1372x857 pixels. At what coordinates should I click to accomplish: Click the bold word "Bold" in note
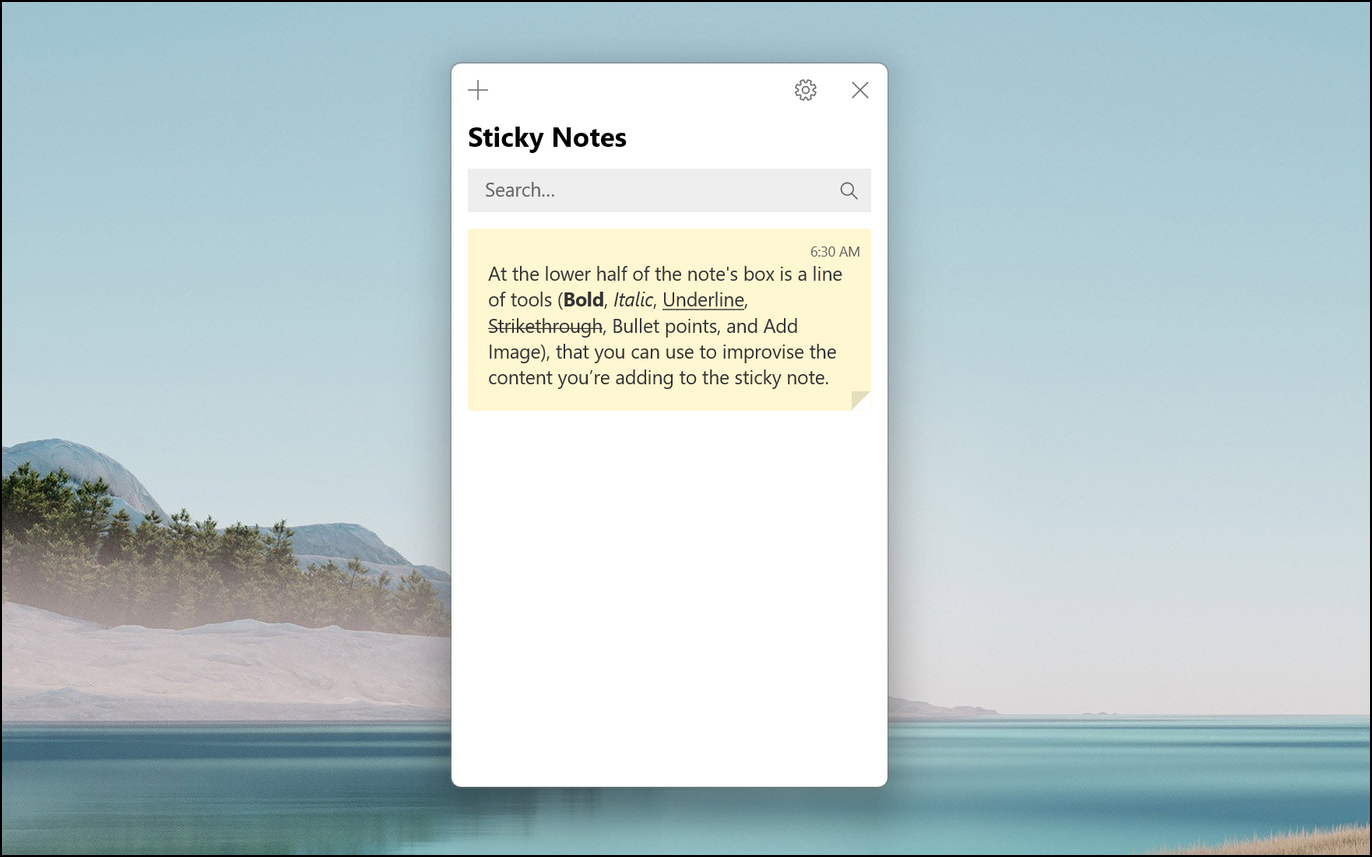pyautogui.click(x=584, y=300)
